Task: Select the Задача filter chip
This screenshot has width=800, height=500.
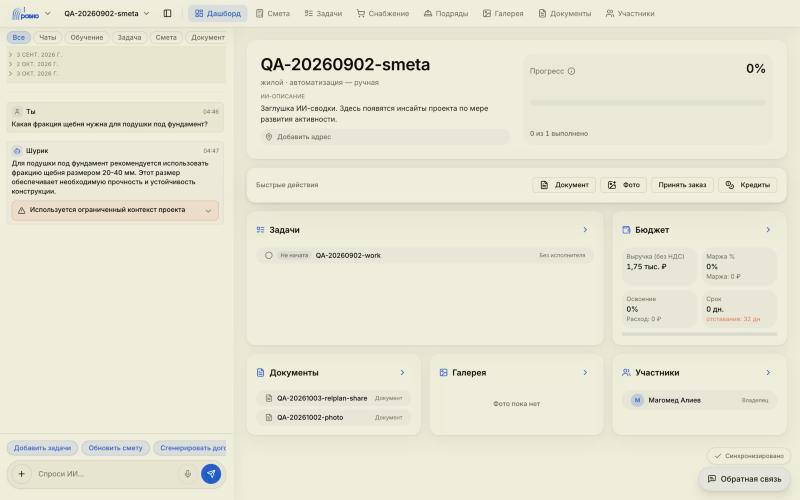Action: pos(129,37)
